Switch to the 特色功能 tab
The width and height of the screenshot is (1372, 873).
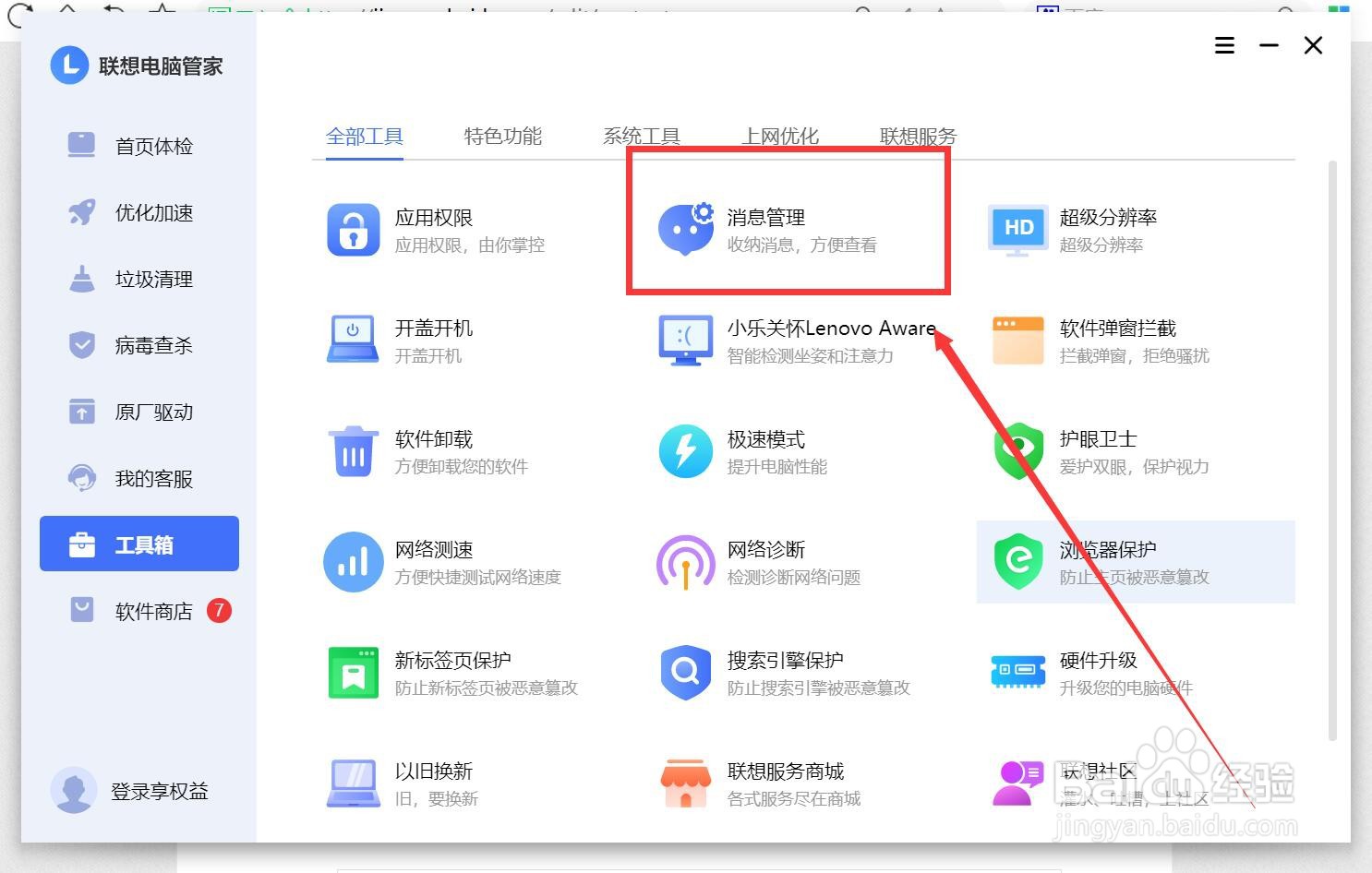[x=503, y=137]
